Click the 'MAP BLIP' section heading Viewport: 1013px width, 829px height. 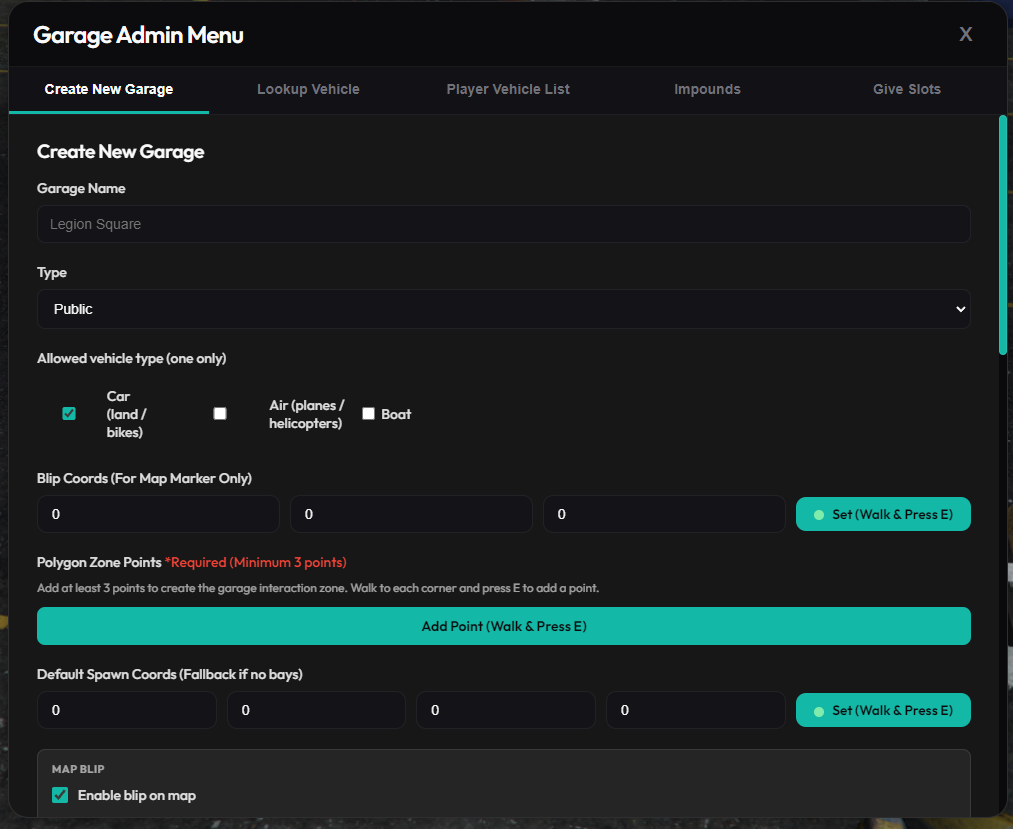point(78,769)
